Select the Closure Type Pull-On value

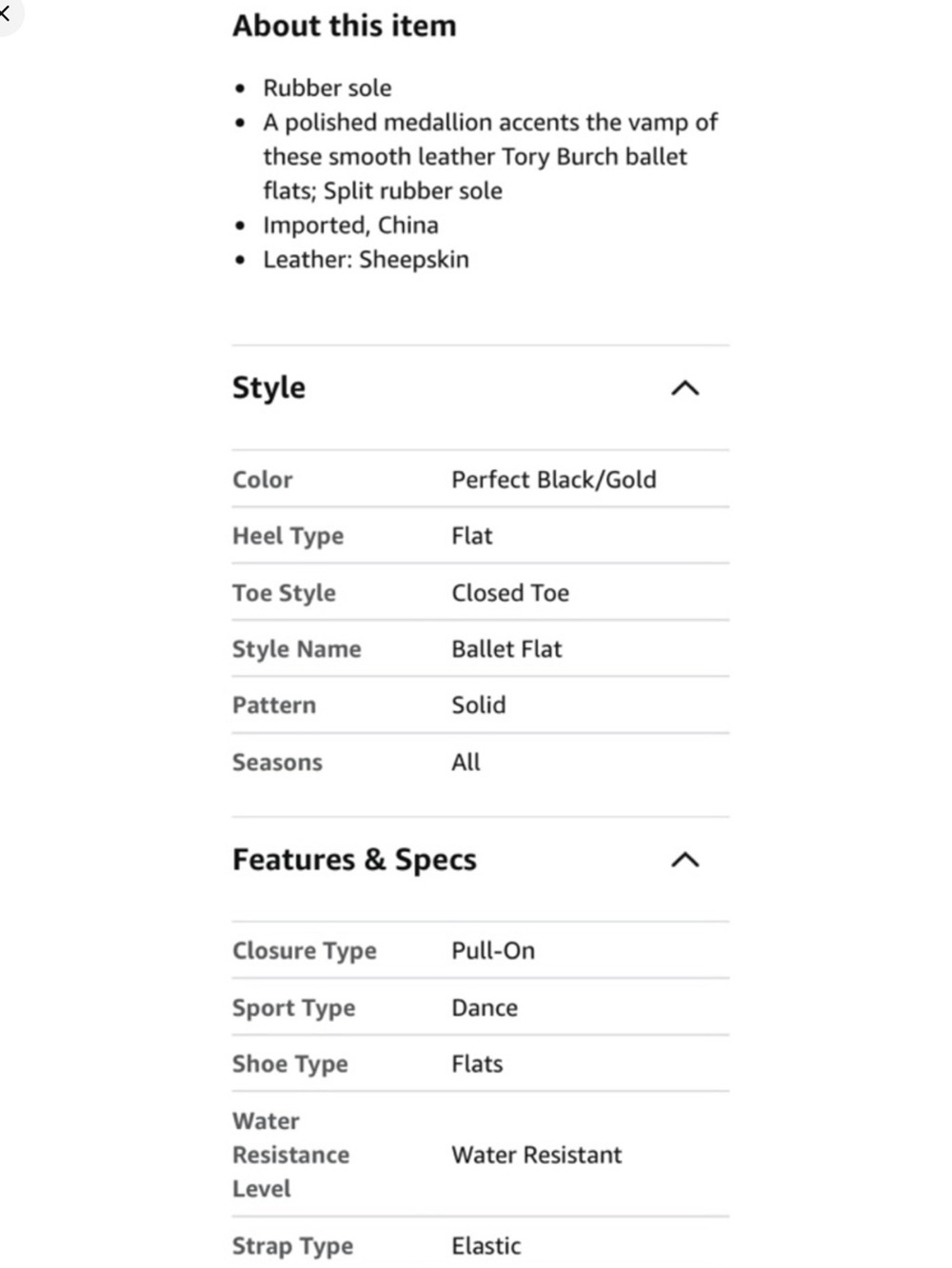point(493,951)
